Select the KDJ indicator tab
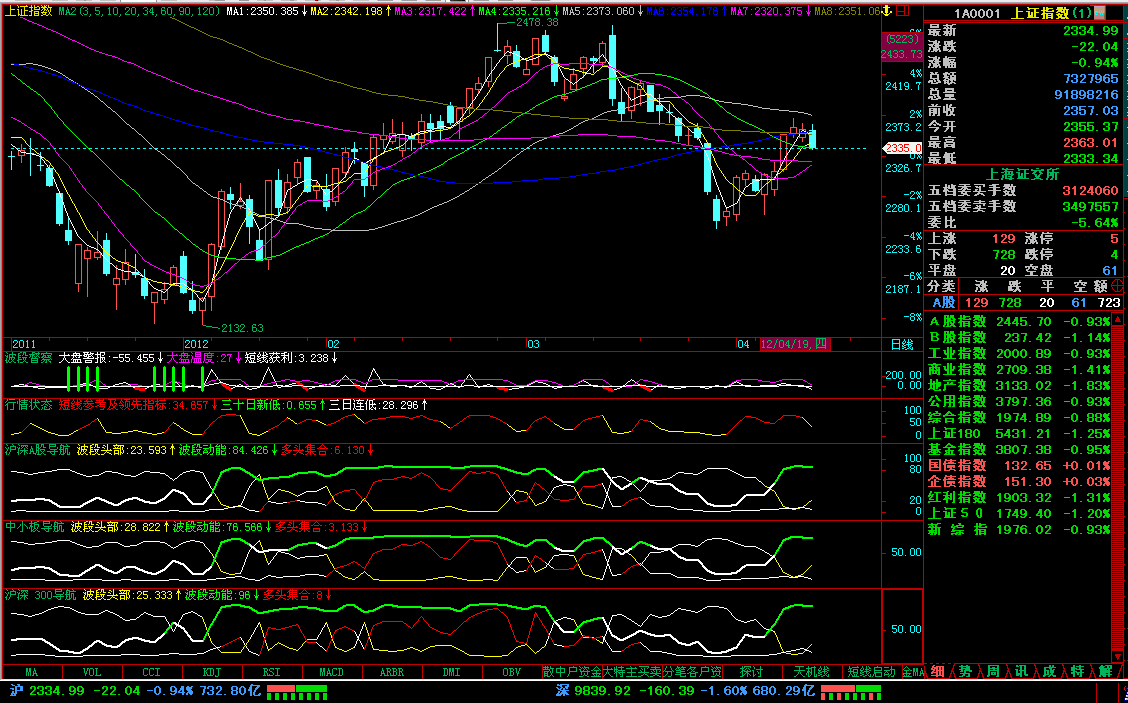This screenshot has width=1128, height=703. coord(212,672)
